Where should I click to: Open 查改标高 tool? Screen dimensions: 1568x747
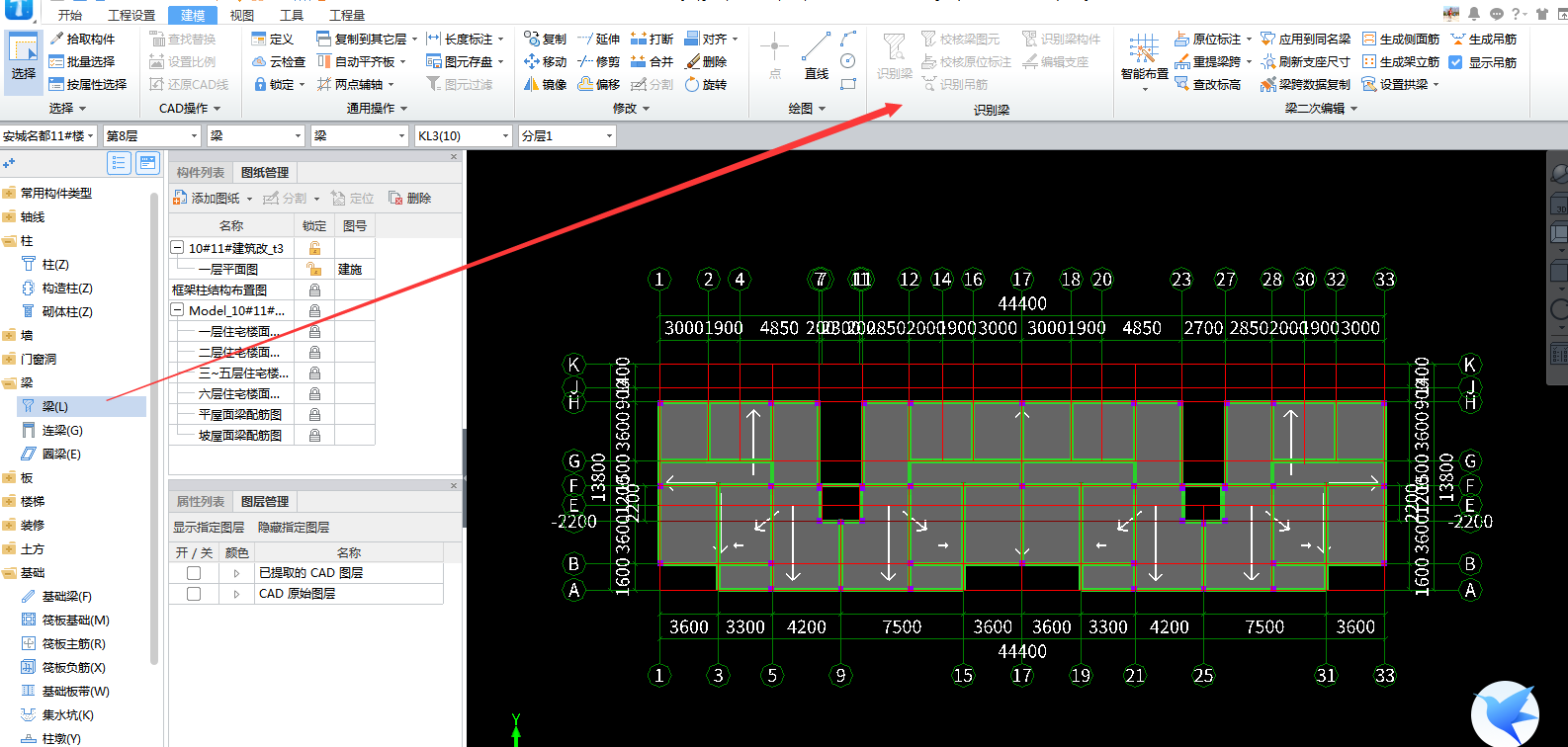pyautogui.click(x=1207, y=84)
